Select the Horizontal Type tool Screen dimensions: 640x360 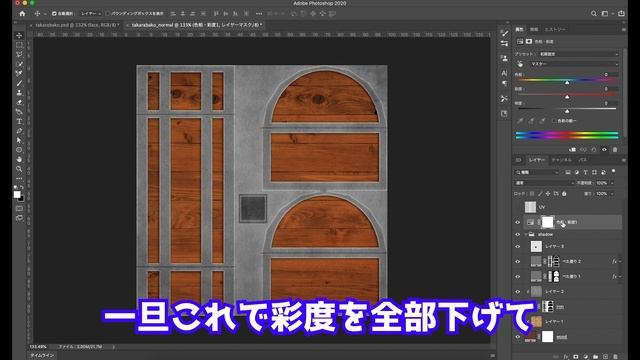(x=19, y=121)
